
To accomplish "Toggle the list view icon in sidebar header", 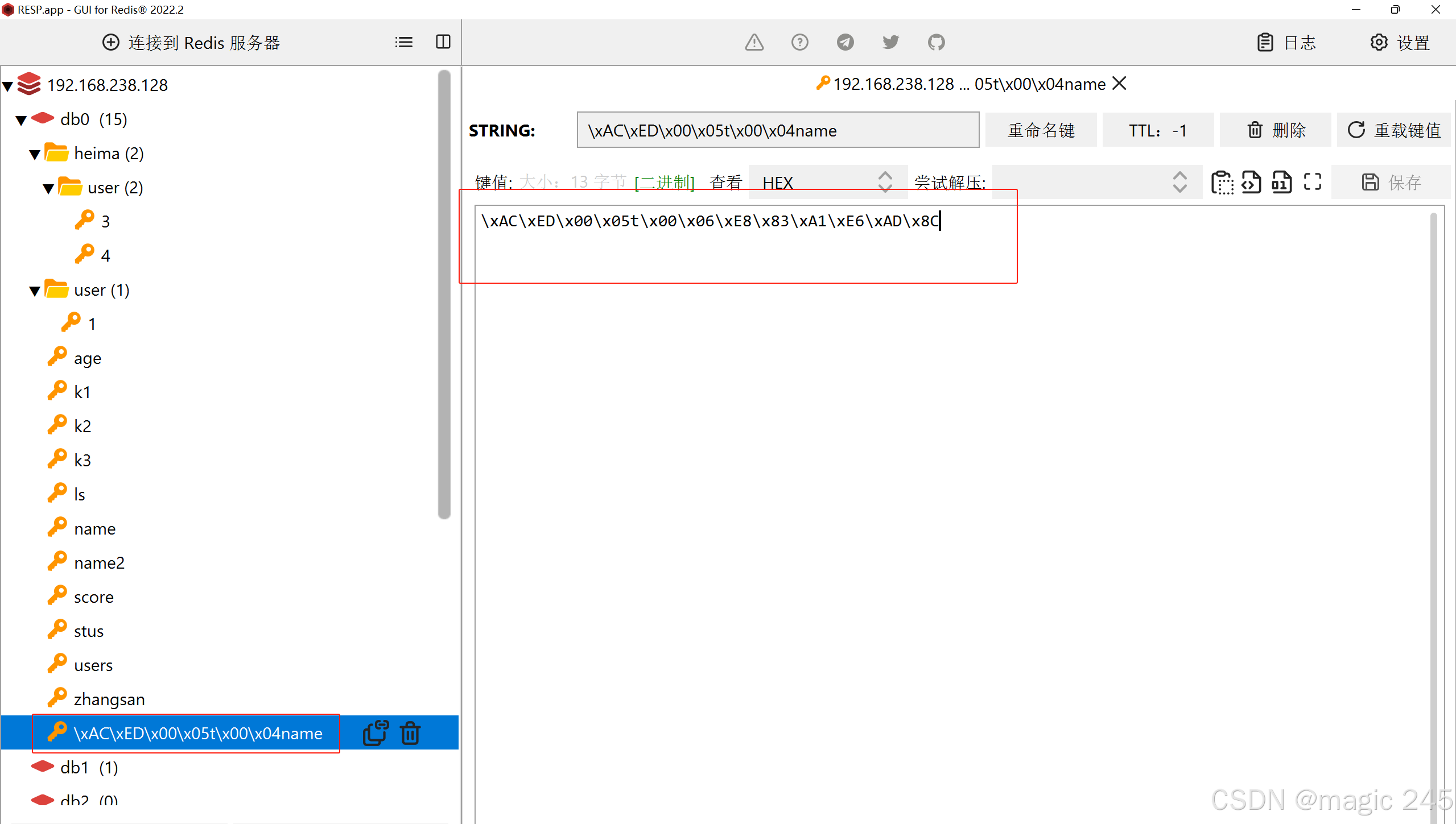I will pyautogui.click(x=403, y=42).
